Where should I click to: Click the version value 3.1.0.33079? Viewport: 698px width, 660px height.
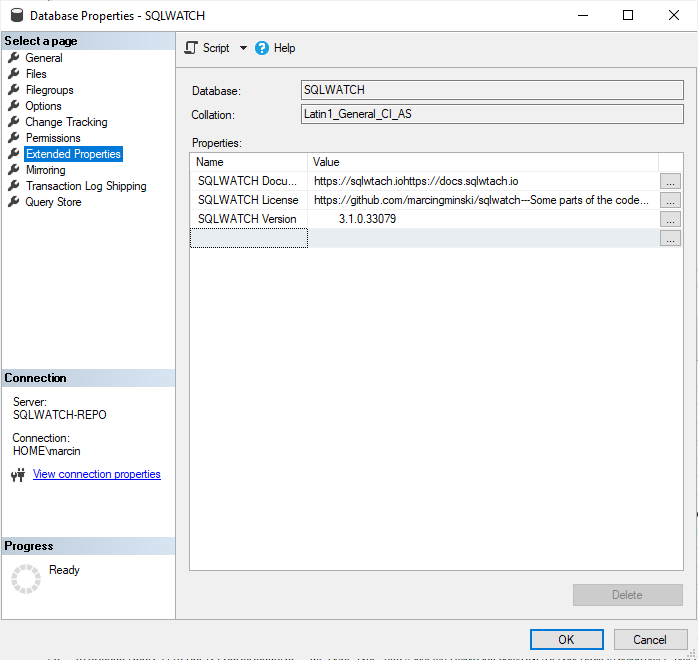click(x=367, y=219)
